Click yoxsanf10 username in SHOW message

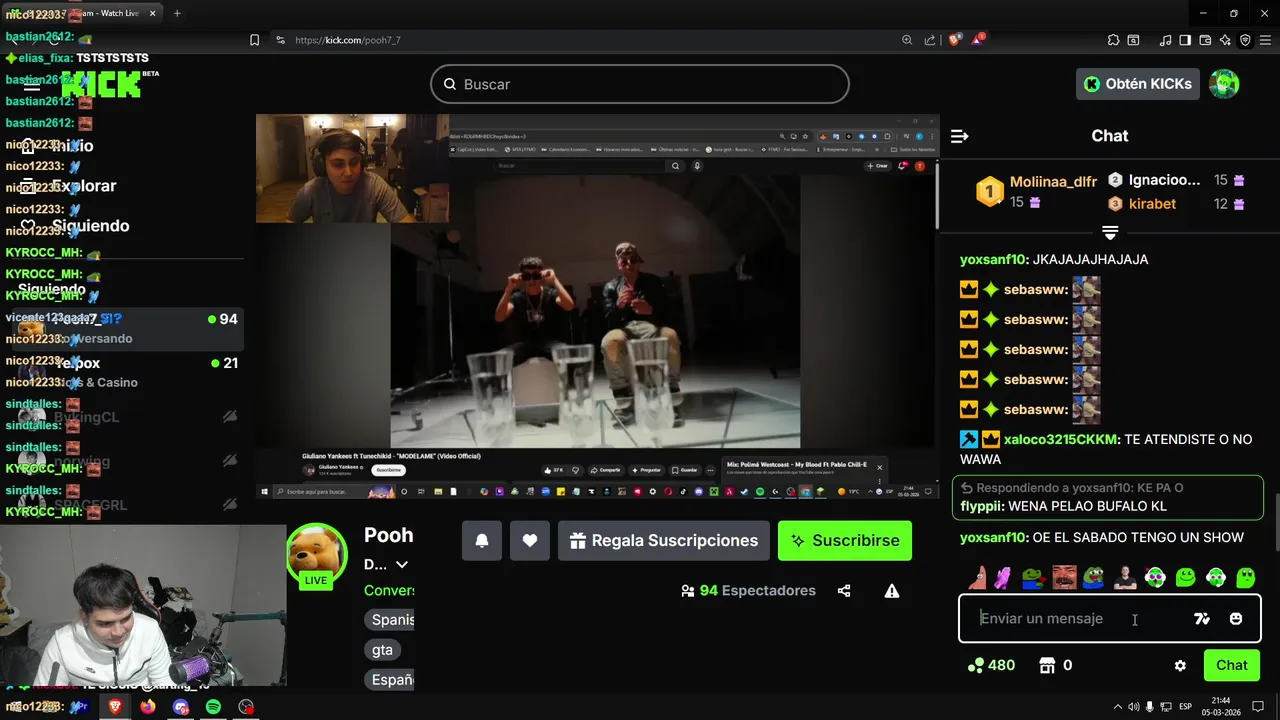pyautogui.click(x=994, y=537)
